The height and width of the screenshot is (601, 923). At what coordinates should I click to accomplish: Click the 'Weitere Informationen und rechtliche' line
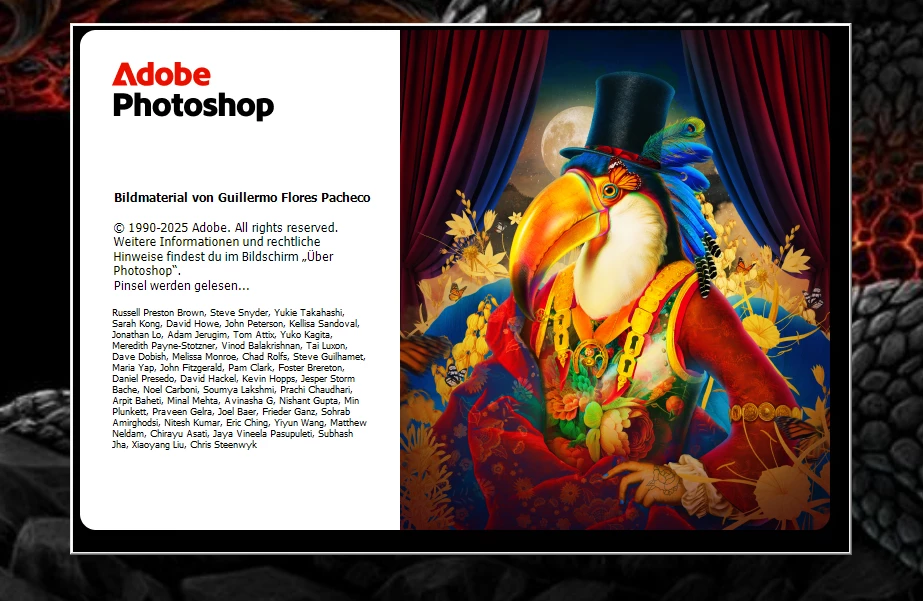pos(217,242)
